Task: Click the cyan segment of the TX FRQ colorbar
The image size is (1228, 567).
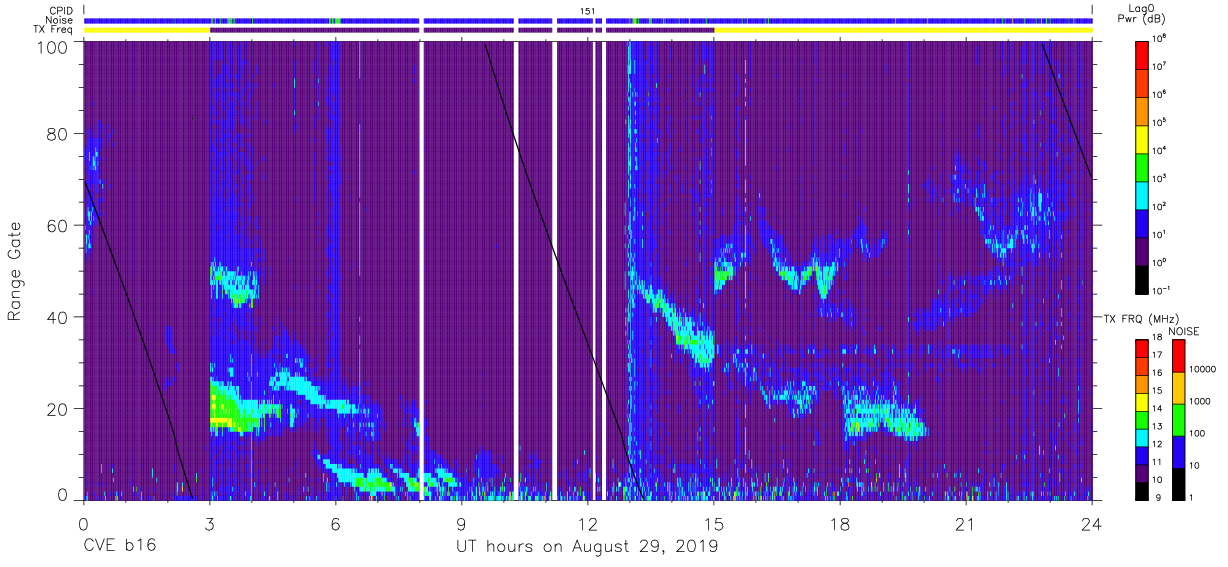Action: 1143,436
